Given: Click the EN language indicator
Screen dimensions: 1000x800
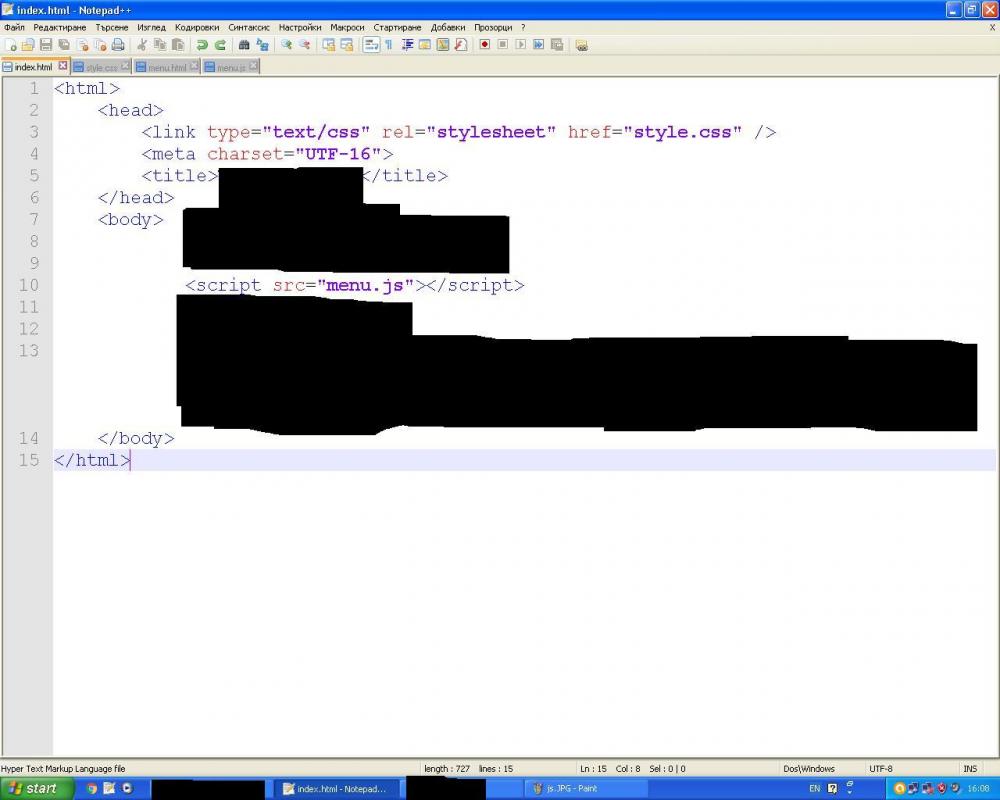Looking at the screenshot, I should (x=814, y=789).
